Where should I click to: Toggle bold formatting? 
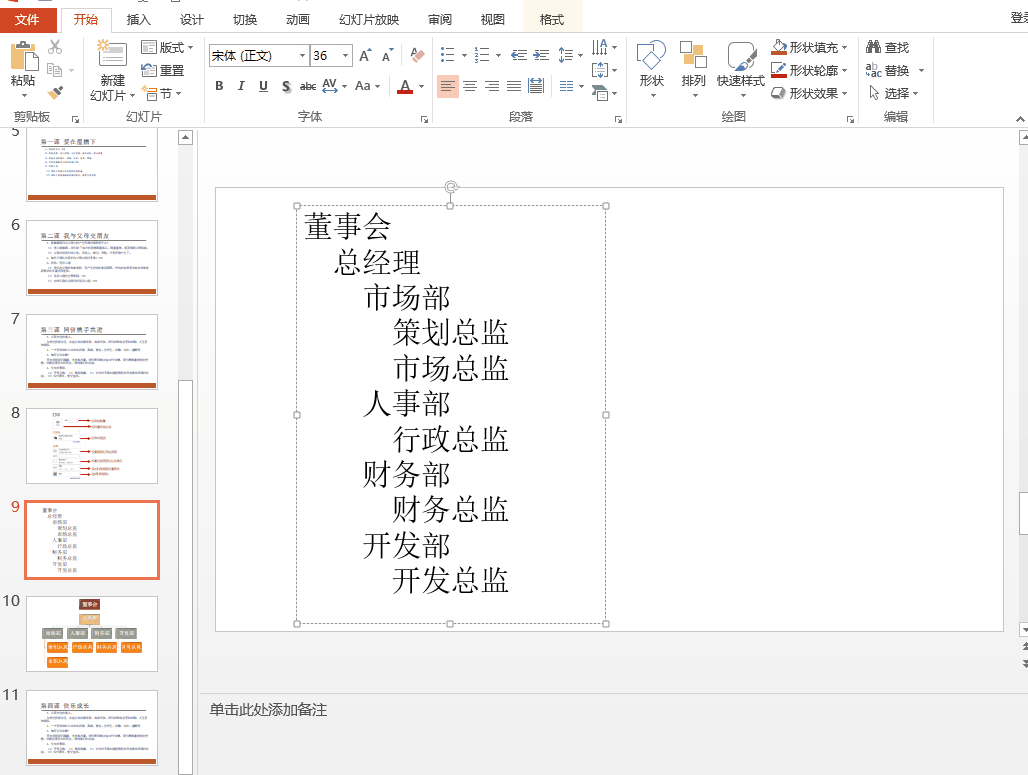tap(219, 86)
